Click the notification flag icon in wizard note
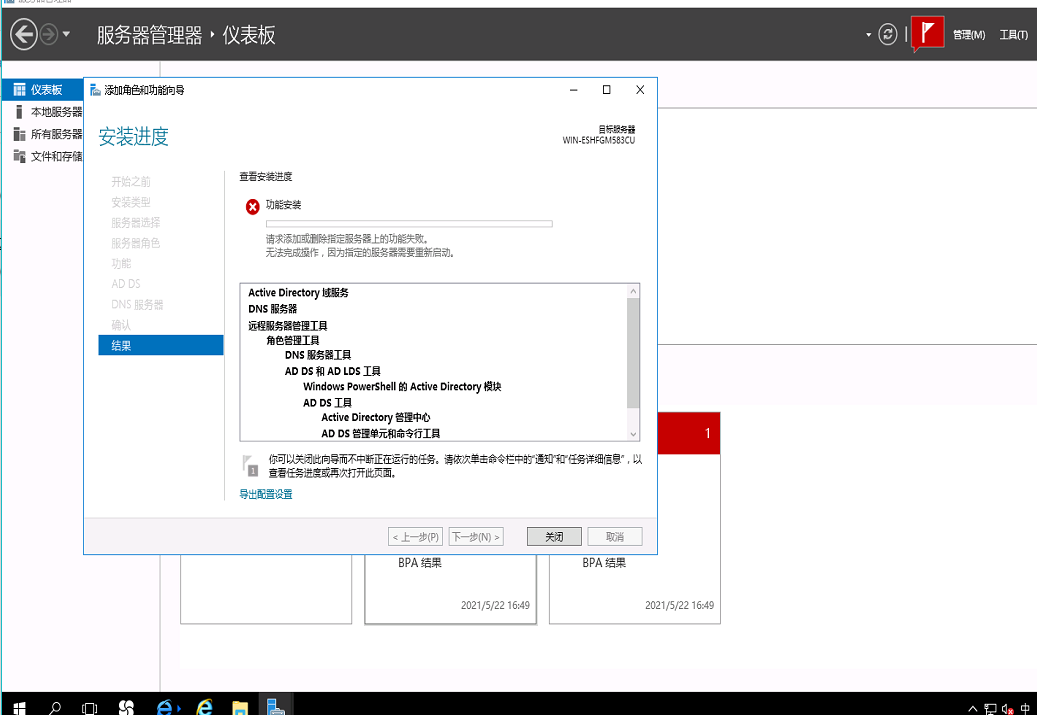This screenshot has height=715, width=1037. pos(249,466)
